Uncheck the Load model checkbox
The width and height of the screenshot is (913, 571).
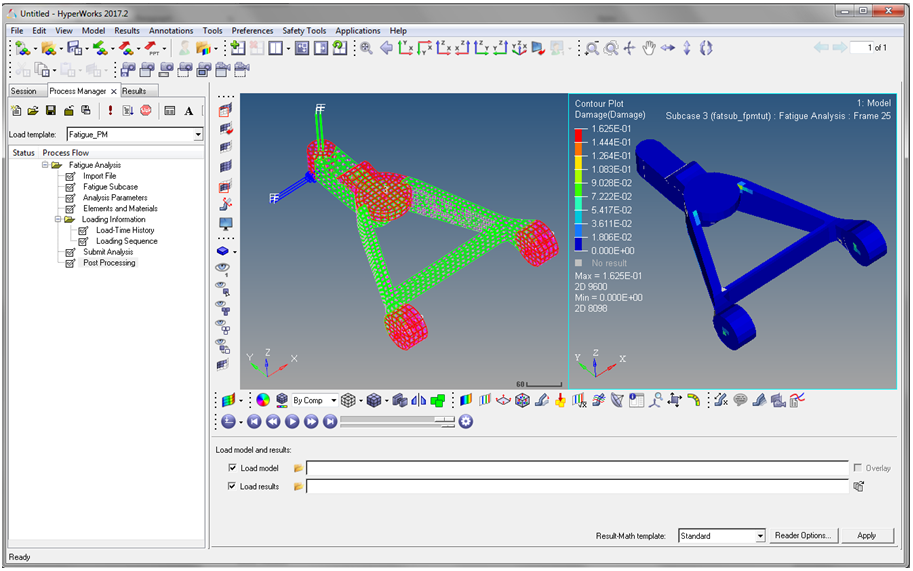coord(233,468)
